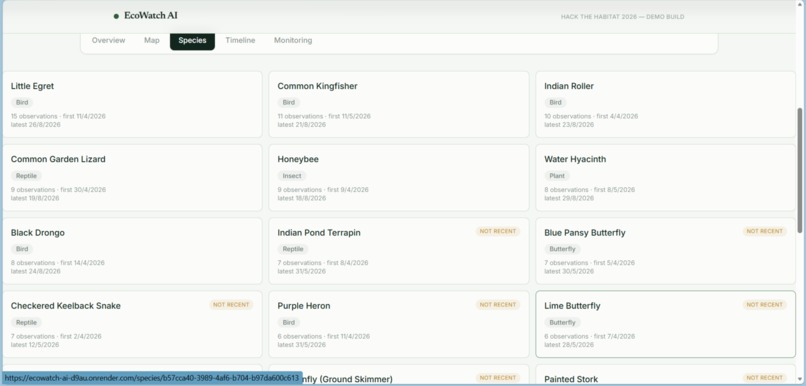The width and height of the screenshot is (806, 386).
Task: Click the '15 observations' line on Little Egret
Action: (x=58, y=116)
